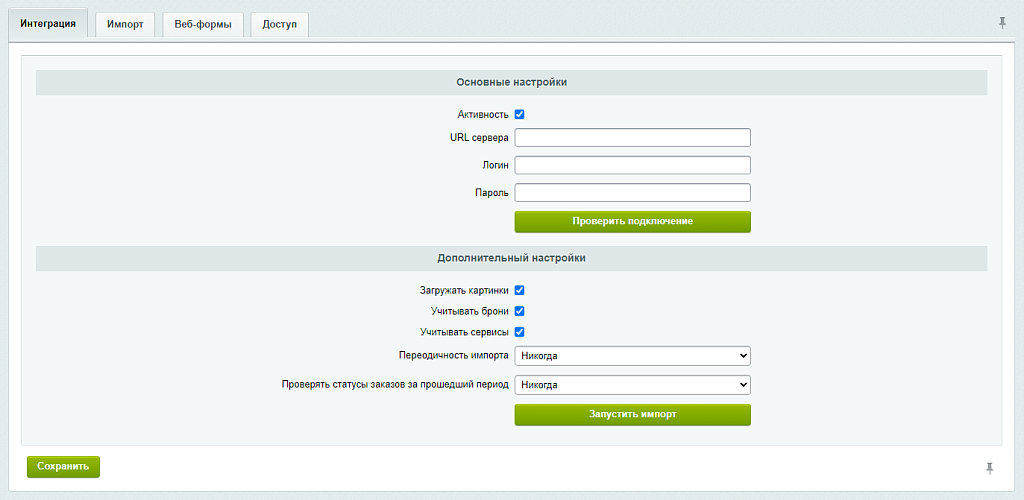Click the pin icon beside the tab bar
Screen dimensions: 1024x500
1002,22
